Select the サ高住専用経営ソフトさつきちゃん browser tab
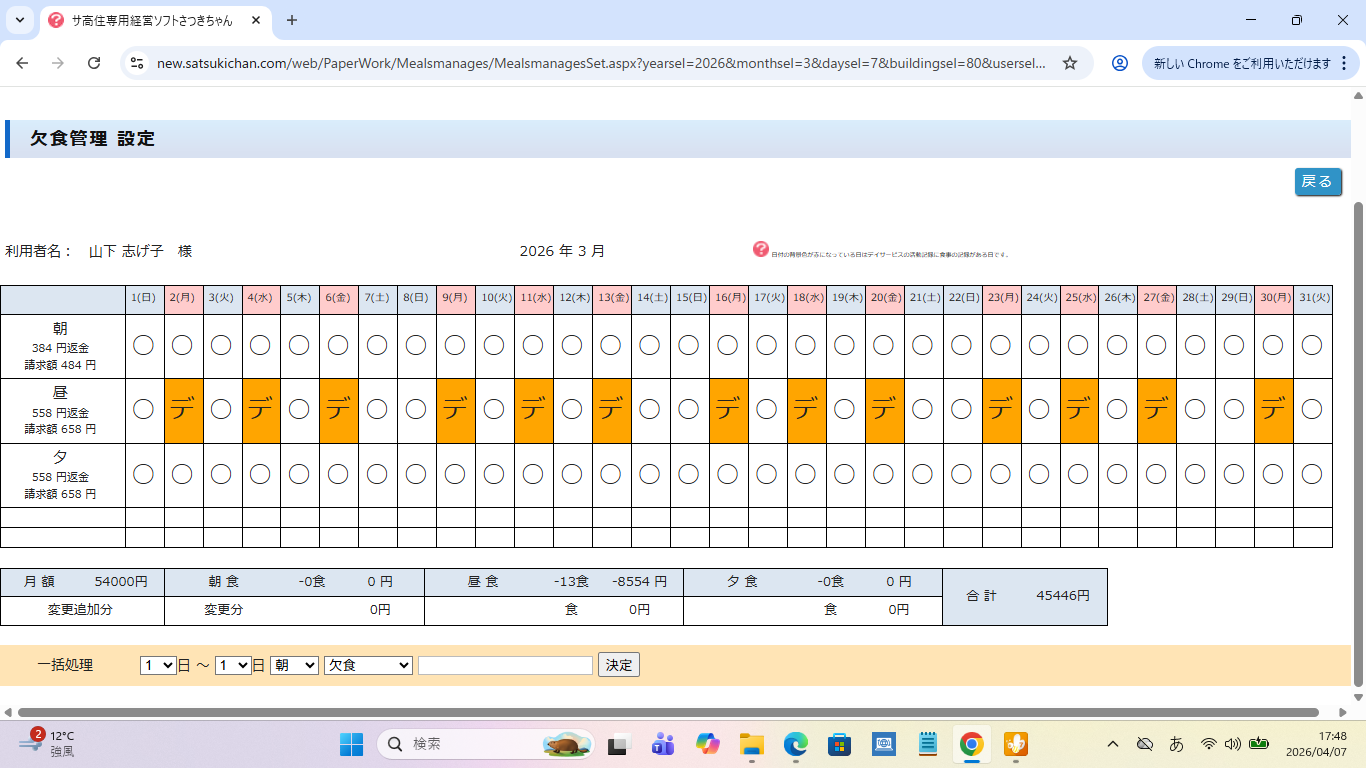This screenshot has height=768, width=1366. coord(150,20)
